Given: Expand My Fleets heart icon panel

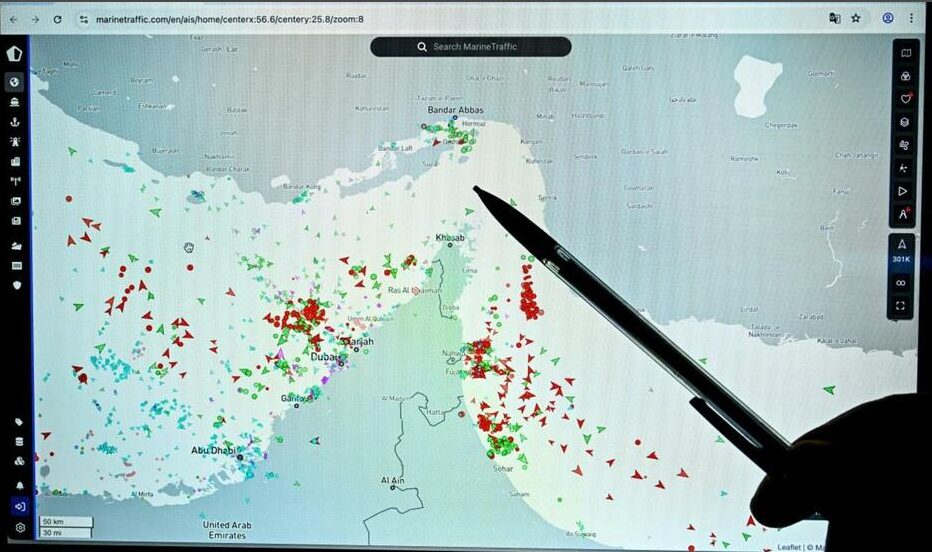Looking at the screenshot, I should pyautogui.click(x=904, y=99).
